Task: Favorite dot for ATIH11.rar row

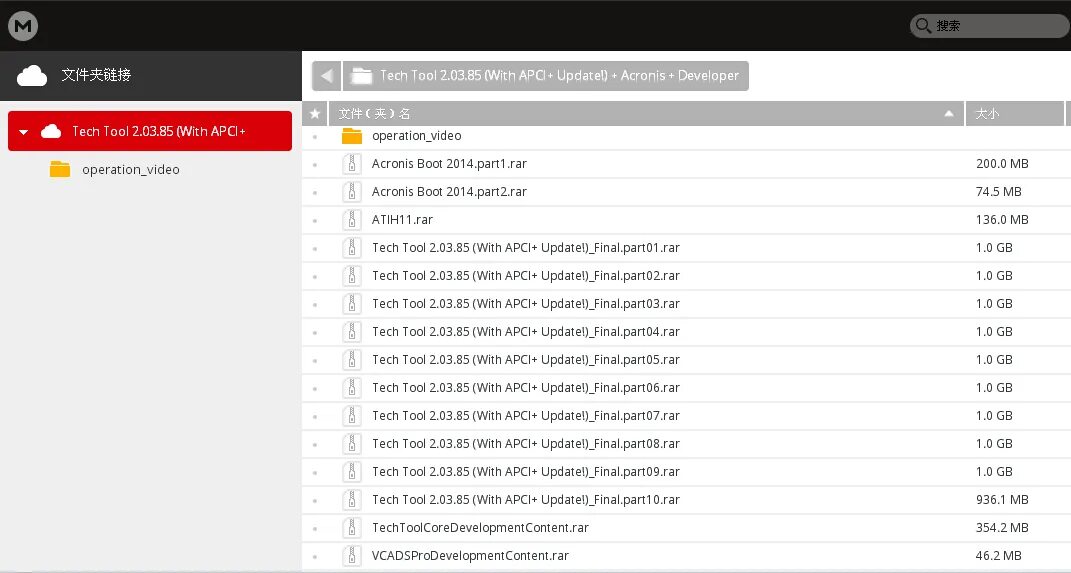Action: (315, 221)
